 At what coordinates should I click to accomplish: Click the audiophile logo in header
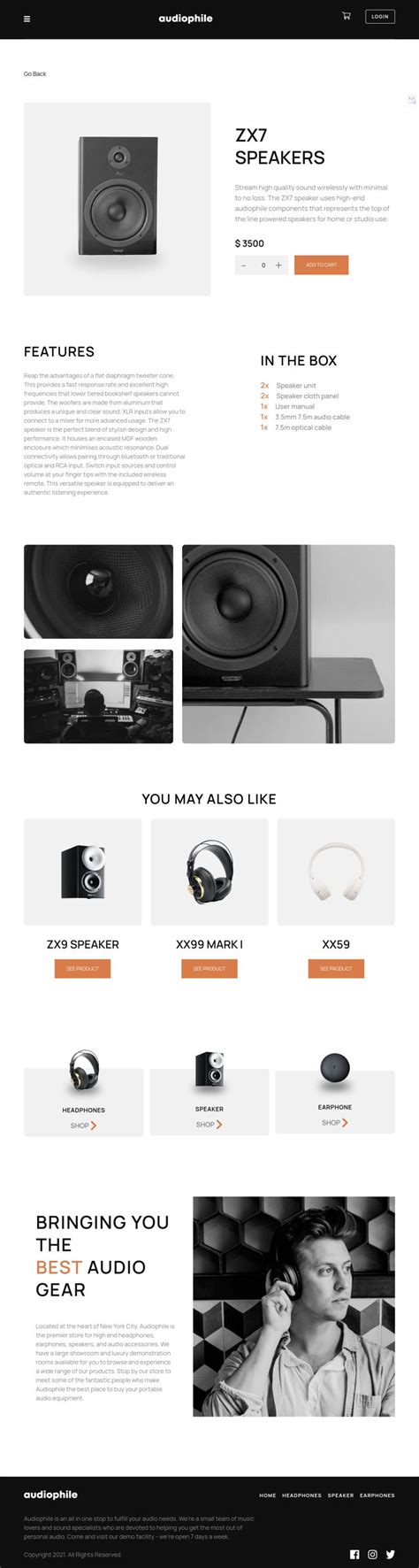(186, 19)
